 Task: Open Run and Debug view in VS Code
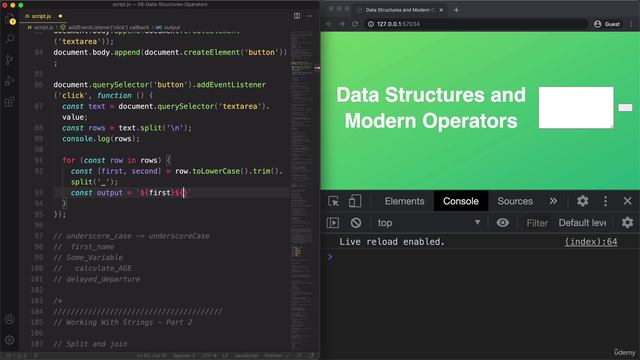[x=10, y=81]
